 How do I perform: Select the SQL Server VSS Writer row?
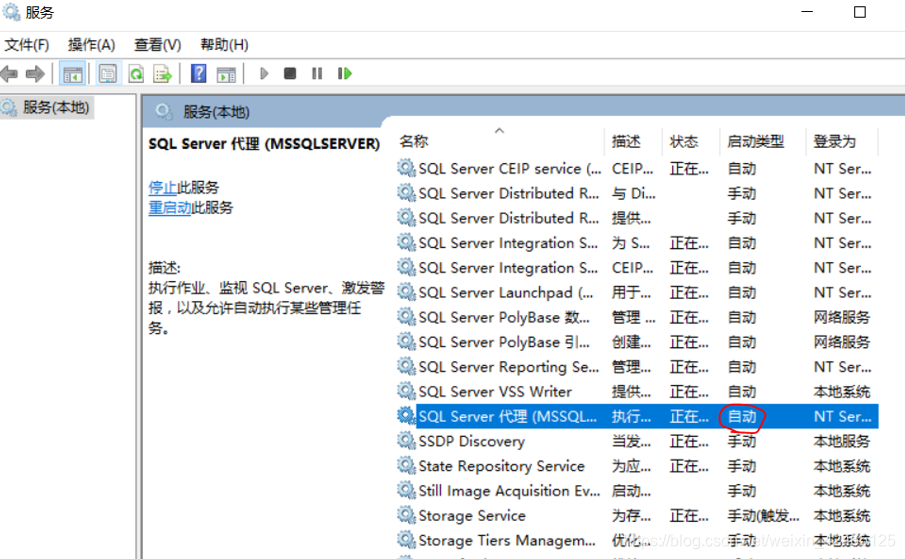[x=637, y=392]
